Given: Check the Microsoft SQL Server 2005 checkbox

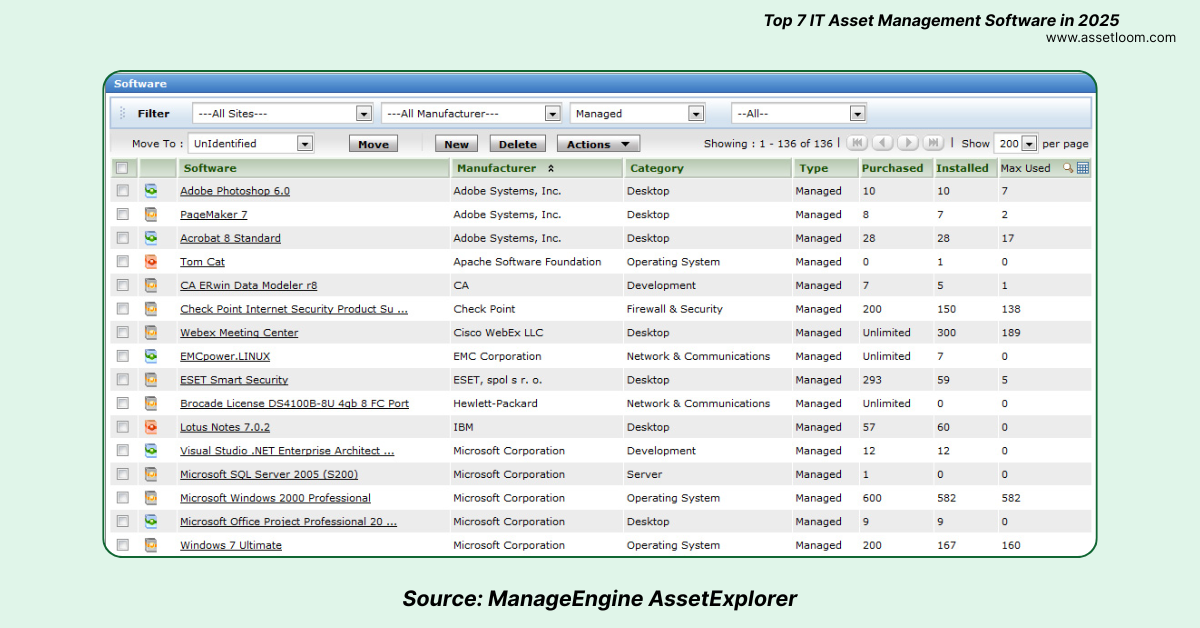Looking at the screenshot, I should pos(122,474).
